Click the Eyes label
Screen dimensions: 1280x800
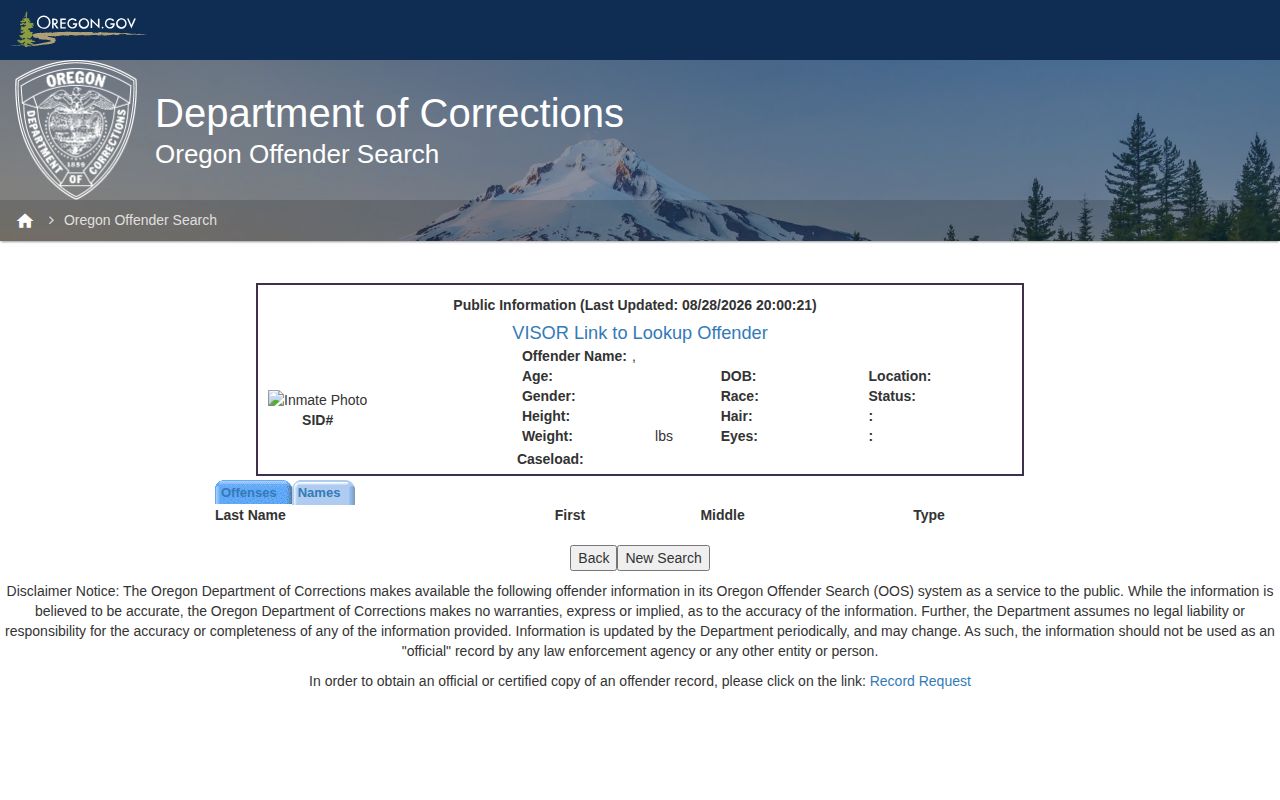(x=739, y=436)
